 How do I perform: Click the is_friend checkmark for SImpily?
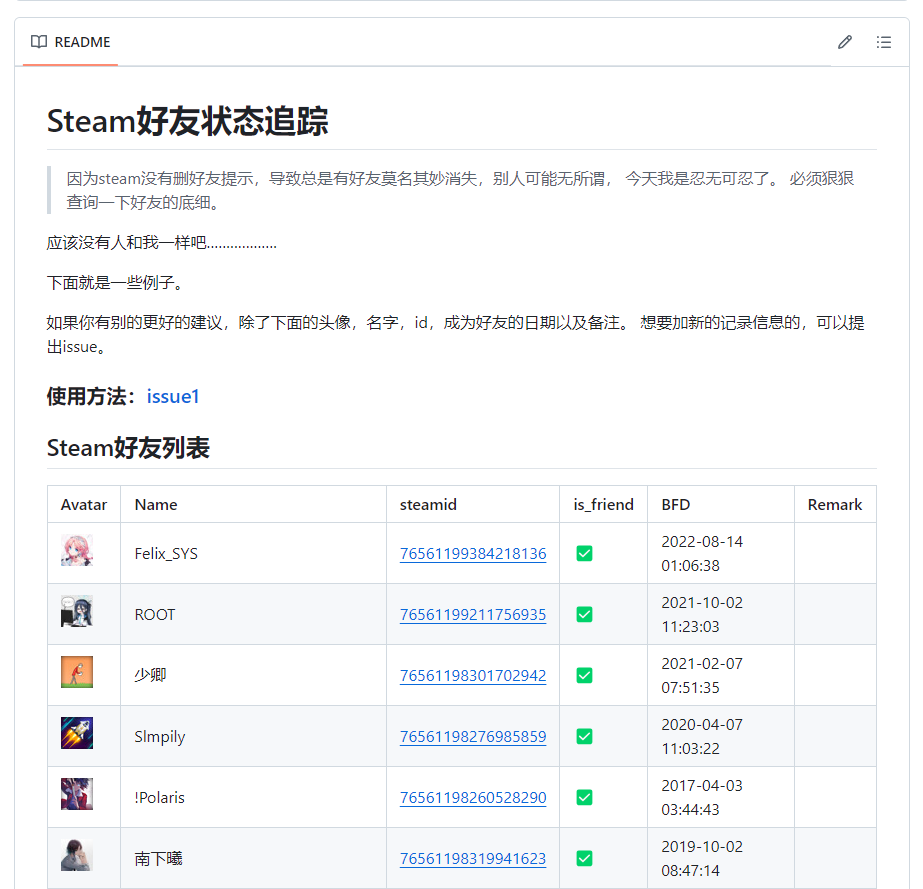click(x=585, y=737)
